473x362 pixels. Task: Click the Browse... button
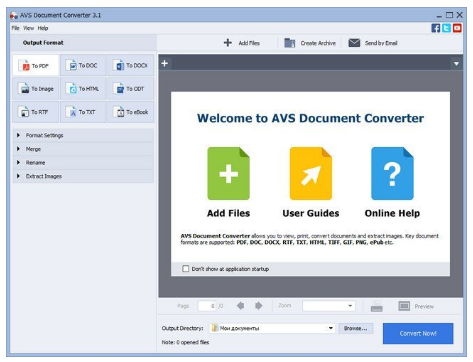(x=356, y=328)
